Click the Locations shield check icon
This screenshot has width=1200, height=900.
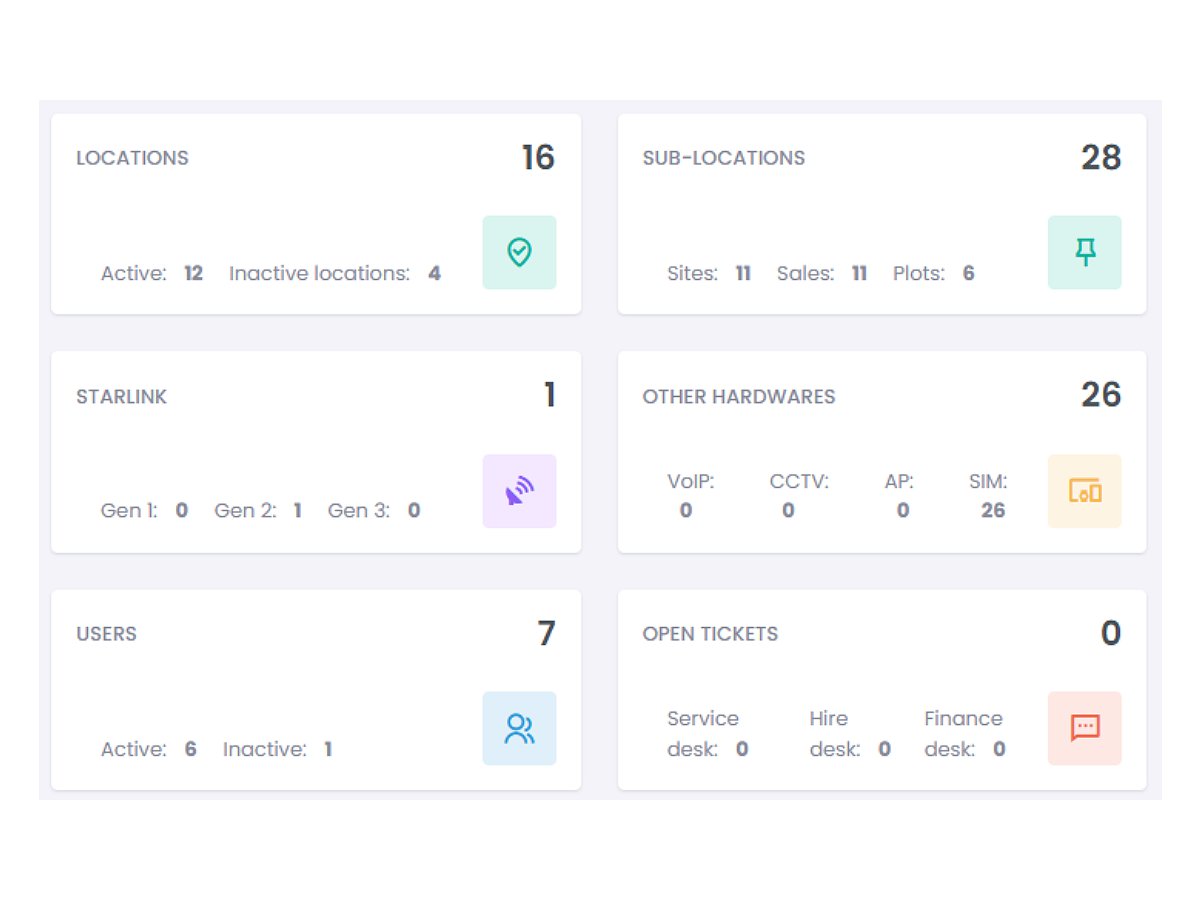(519, 252)
